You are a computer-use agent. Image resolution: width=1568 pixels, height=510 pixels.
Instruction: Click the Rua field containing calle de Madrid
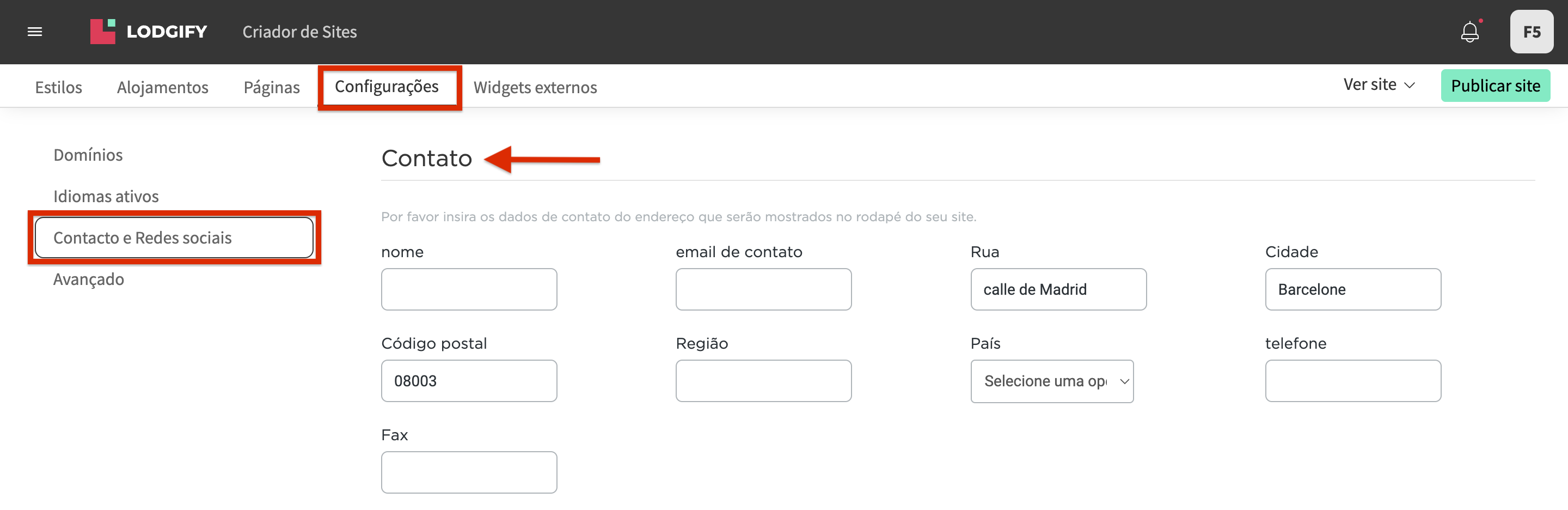[1058, 289]
